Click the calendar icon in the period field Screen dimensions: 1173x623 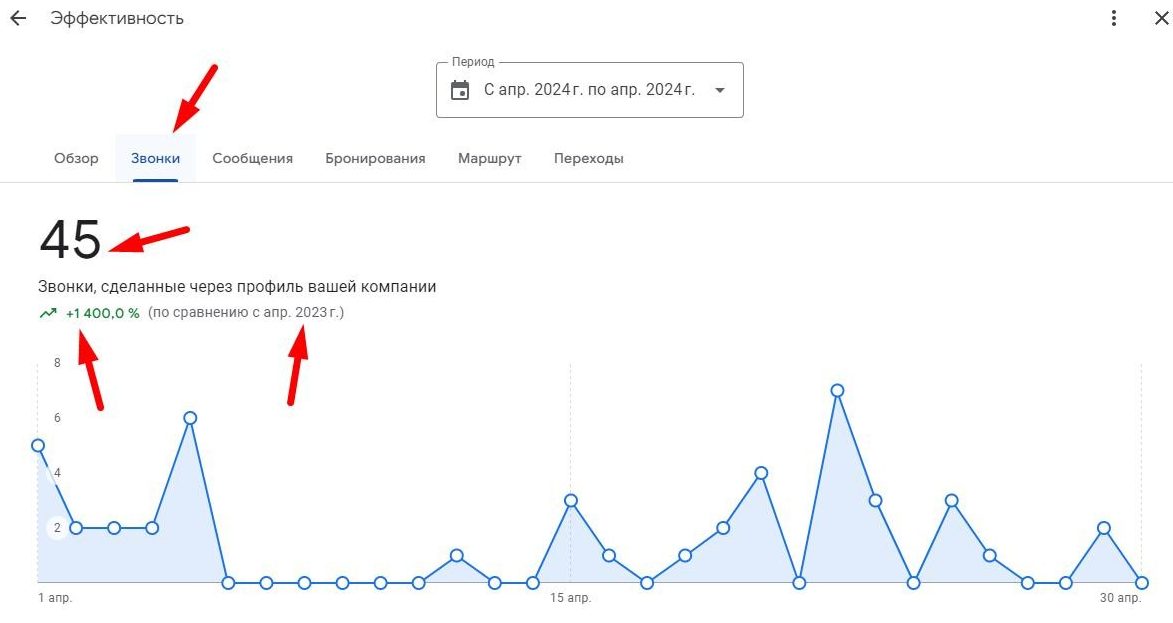click(x=460, y=90)
